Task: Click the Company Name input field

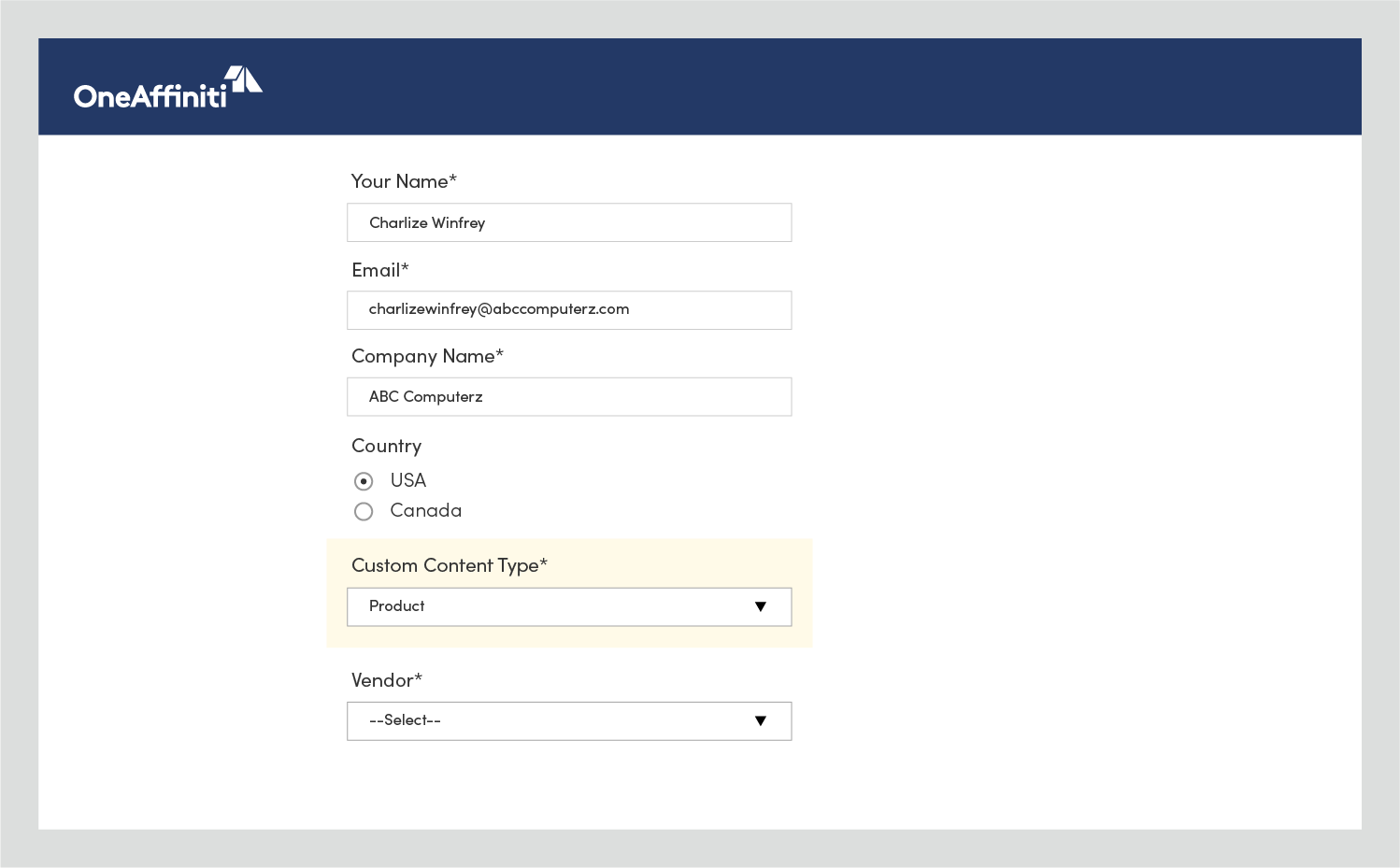Action: pos(569,397)
